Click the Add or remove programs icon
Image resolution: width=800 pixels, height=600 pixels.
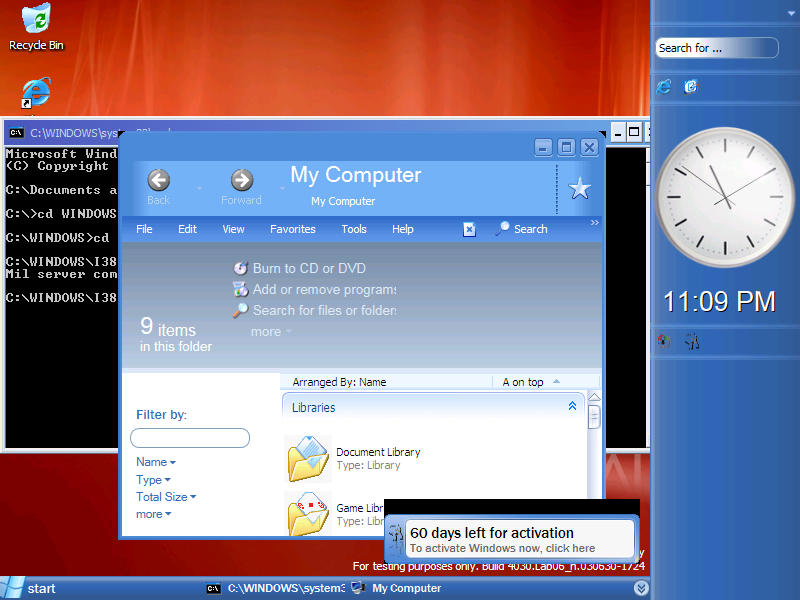pos(240,289)
